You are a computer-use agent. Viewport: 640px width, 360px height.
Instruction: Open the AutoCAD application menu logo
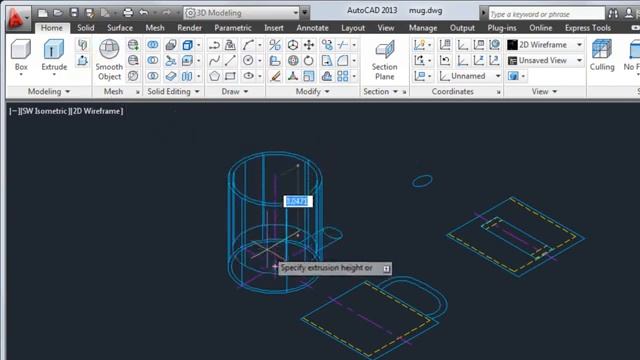[x=18, y=18]
